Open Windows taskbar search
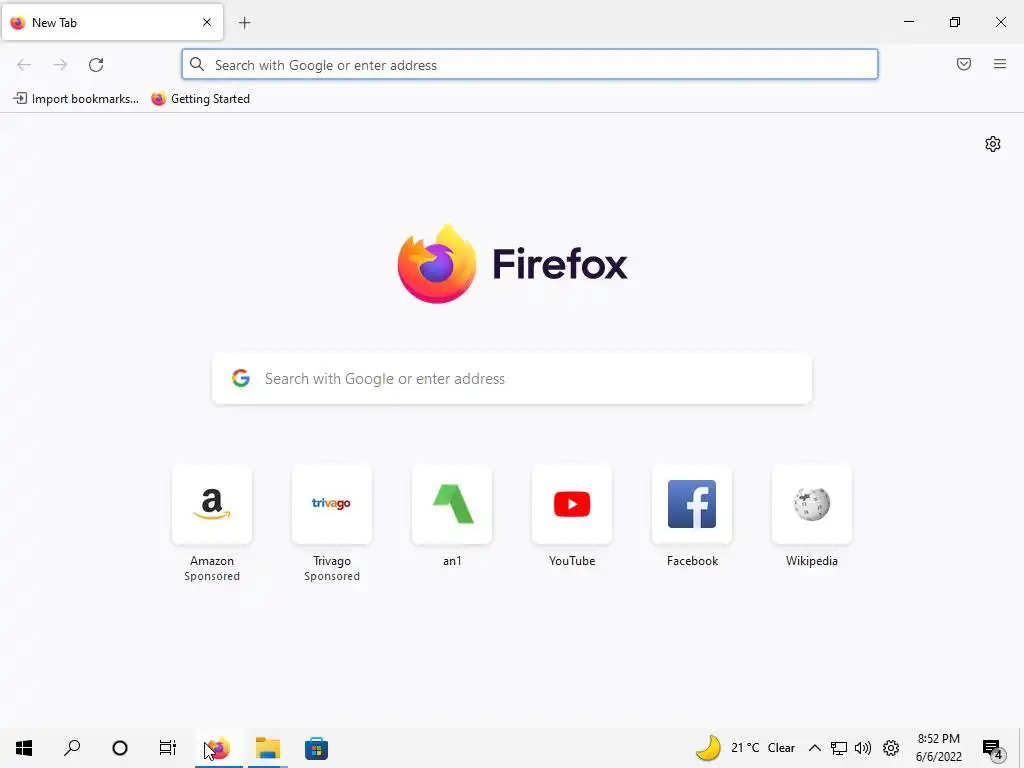This screenshot has height=768, width=1024. point(72,748)
